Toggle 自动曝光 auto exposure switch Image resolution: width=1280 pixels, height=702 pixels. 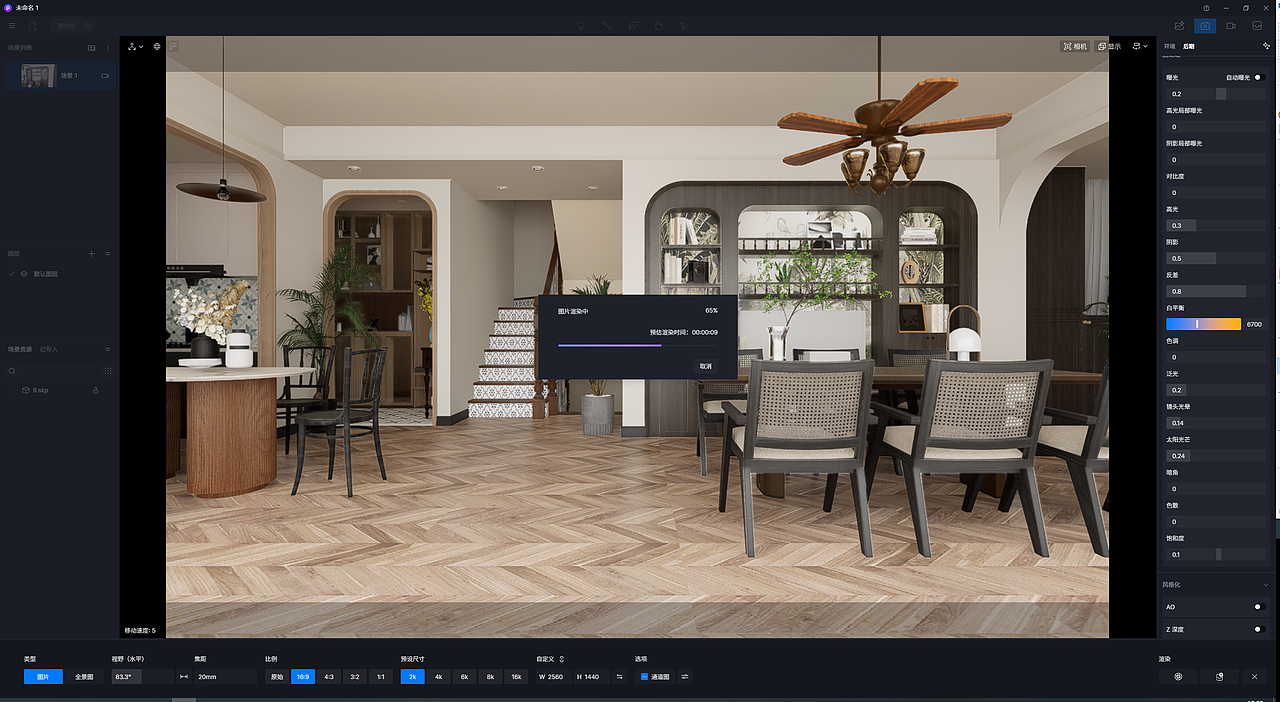(x=1259, y=77)
